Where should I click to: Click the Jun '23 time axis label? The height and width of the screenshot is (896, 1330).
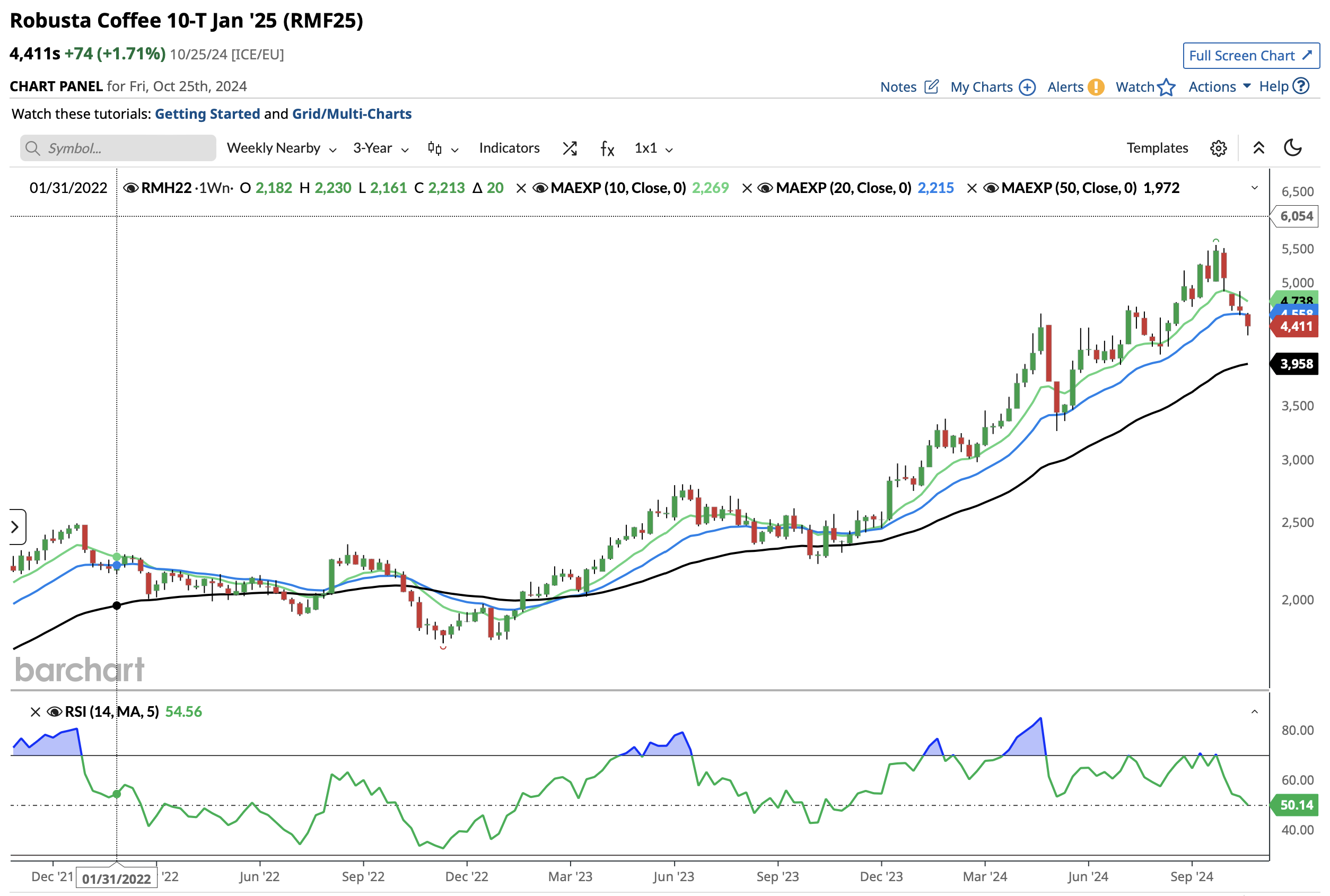click(674, 876)
